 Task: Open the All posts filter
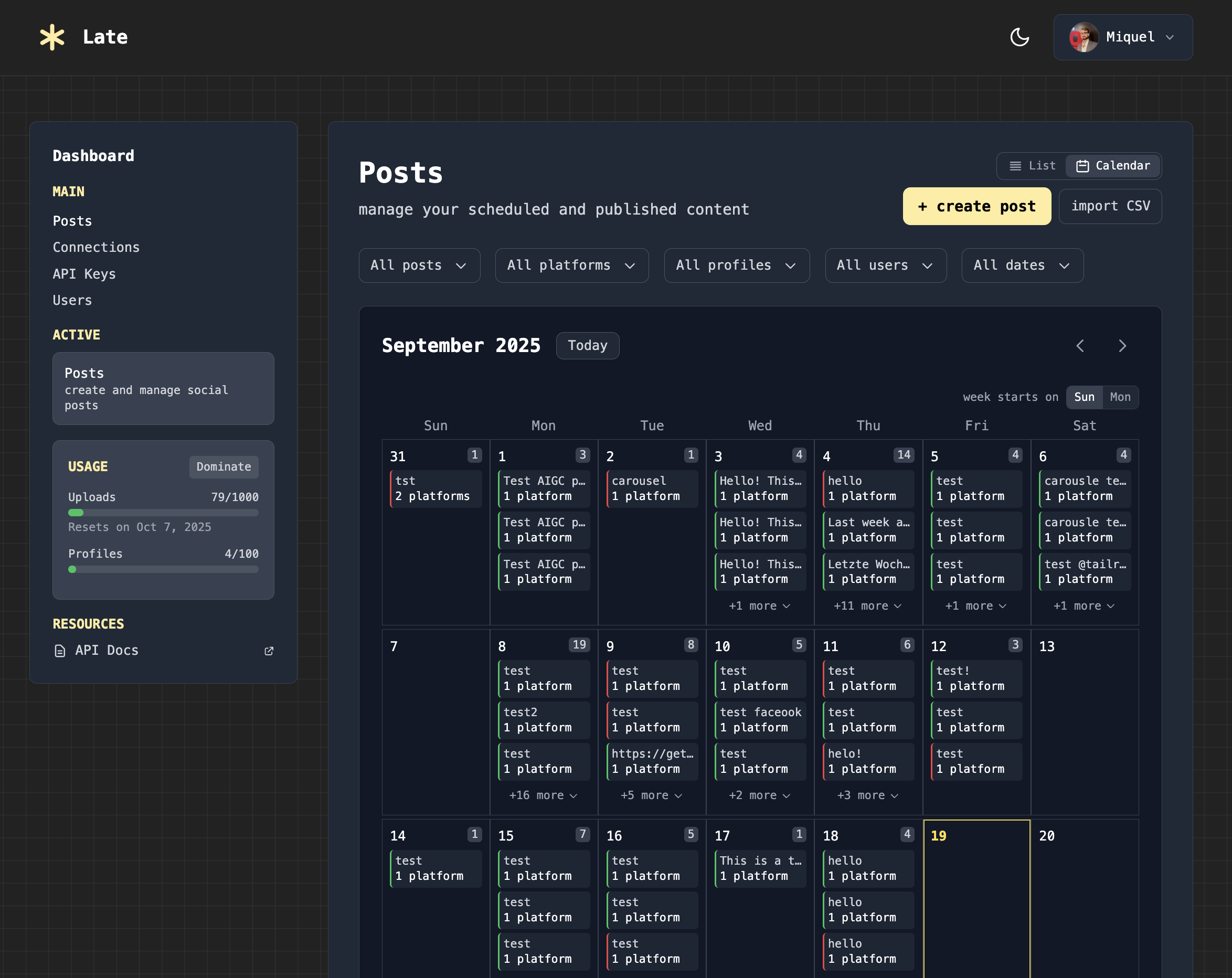419,265
